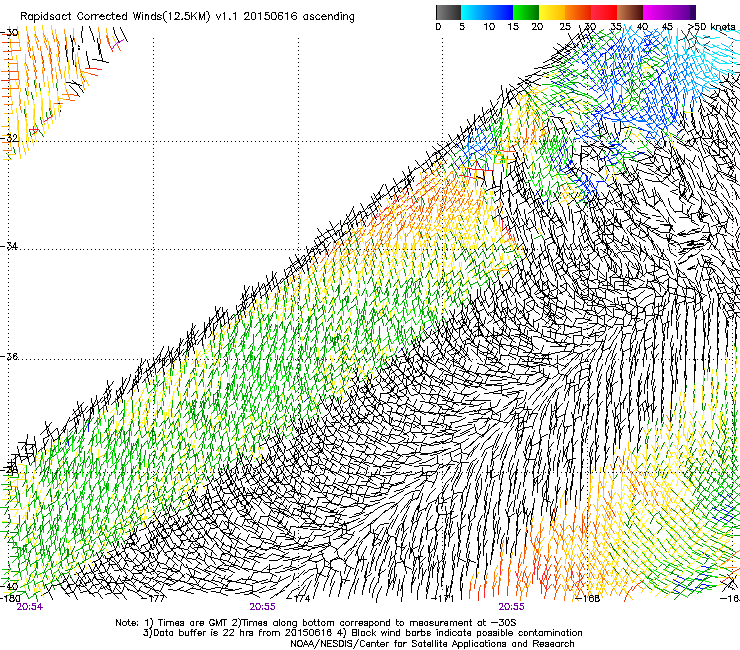Viewport: 740px width, 650px height.
Task: Select the yellow 20-25 knots color segment
Action: 552,12
